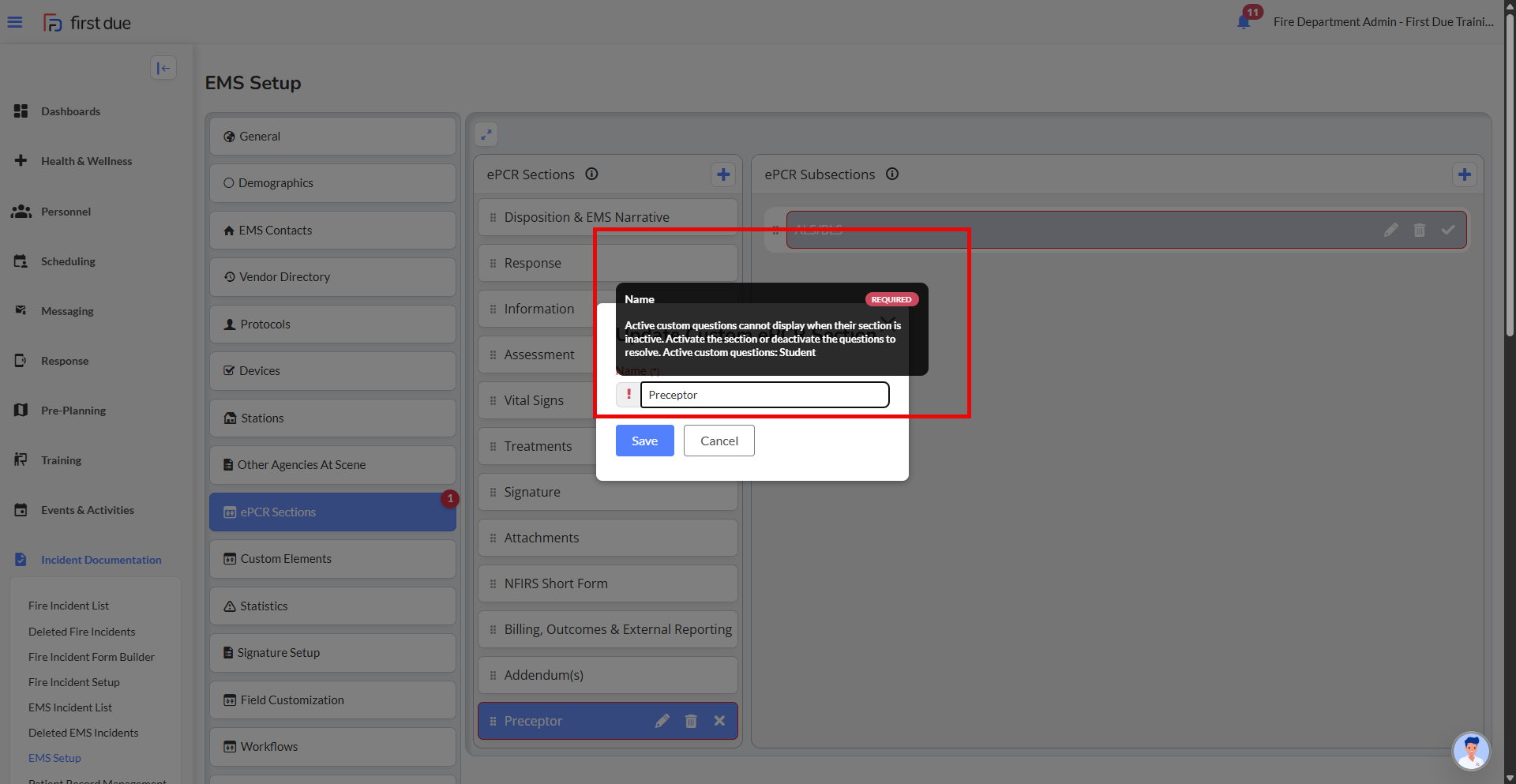This screenshot has height=784, width=1516.
Task: Toggle the Preceptor section active status
Action: (x=719, y=721)
